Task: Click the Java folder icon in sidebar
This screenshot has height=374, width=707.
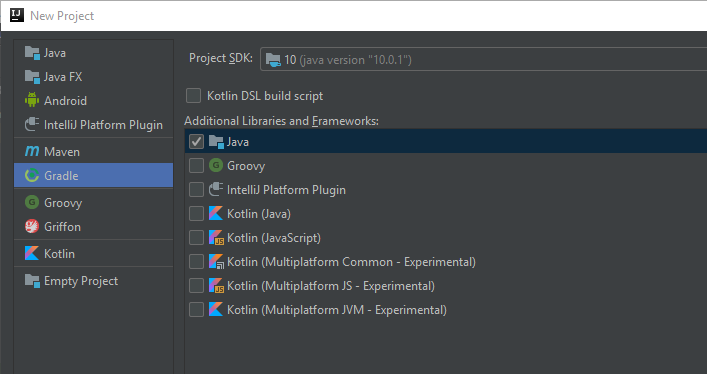Action: pos(32,53)
